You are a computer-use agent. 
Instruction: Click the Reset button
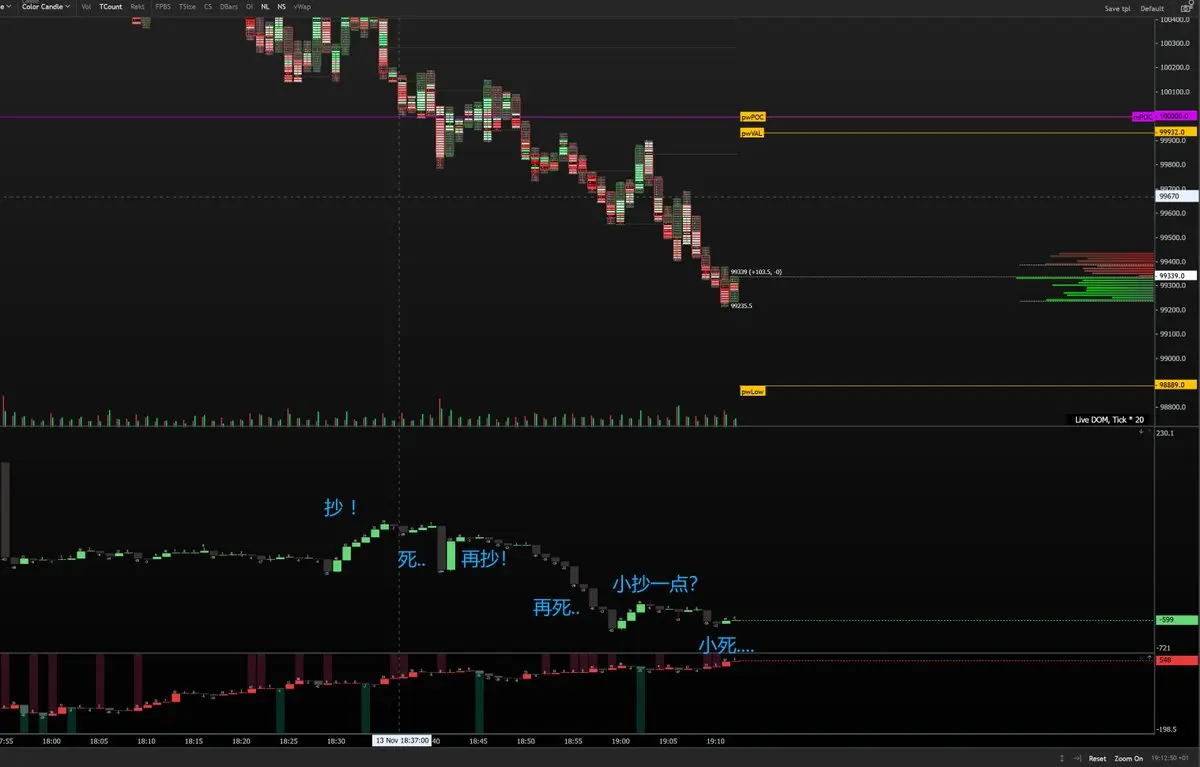point(1098,759)
